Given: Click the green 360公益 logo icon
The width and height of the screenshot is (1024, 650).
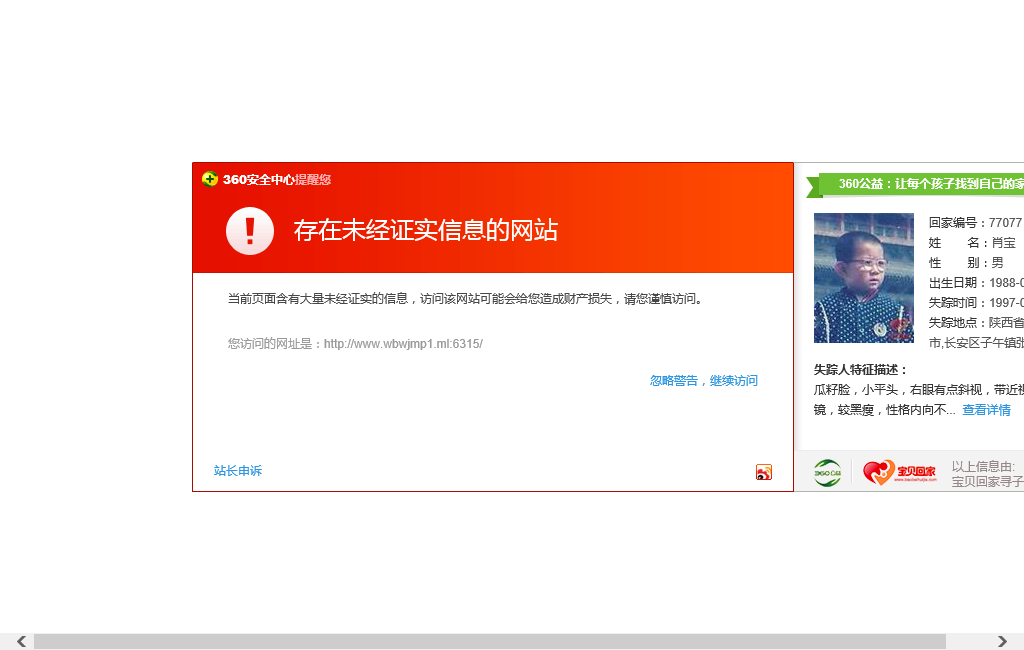Looking at the screenshot, I should (827, 473).
